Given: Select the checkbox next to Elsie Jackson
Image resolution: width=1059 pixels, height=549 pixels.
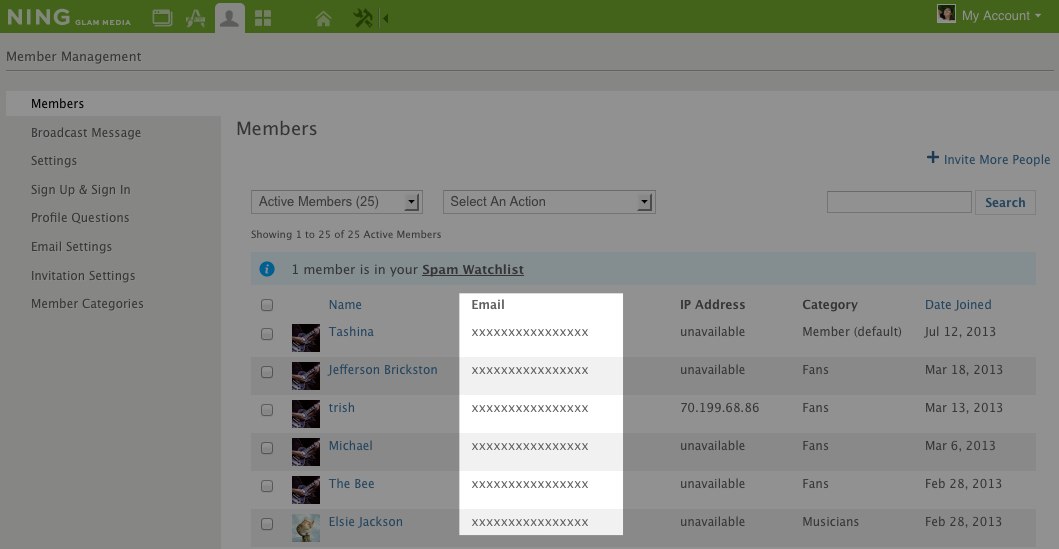Looking at the screenshot, I should pos(267,524).
